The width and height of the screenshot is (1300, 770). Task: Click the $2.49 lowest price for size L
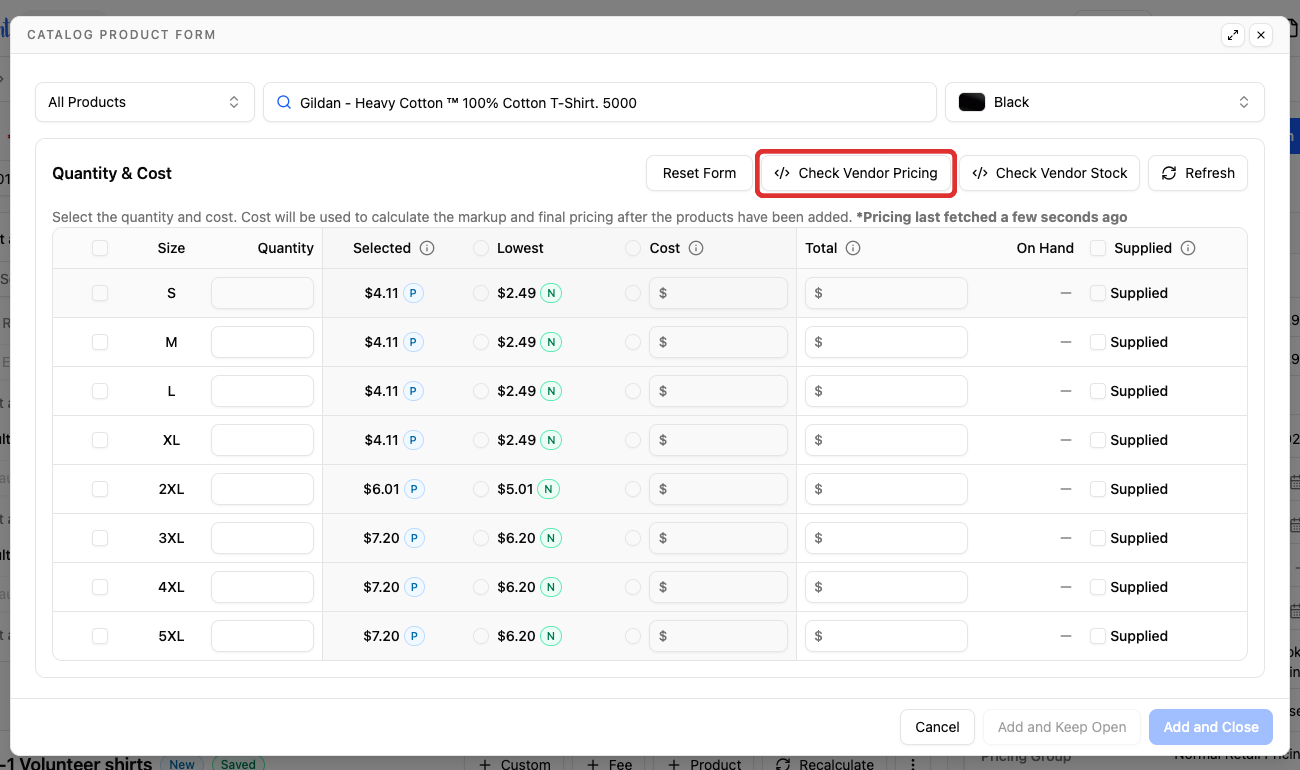[x=516, y=391]
